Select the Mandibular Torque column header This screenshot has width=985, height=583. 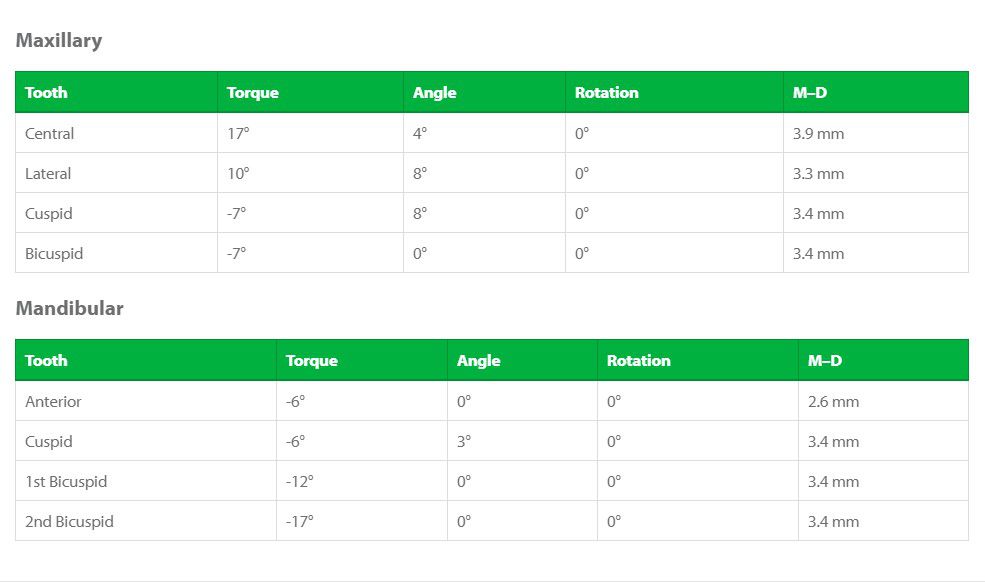coord(312,361)
